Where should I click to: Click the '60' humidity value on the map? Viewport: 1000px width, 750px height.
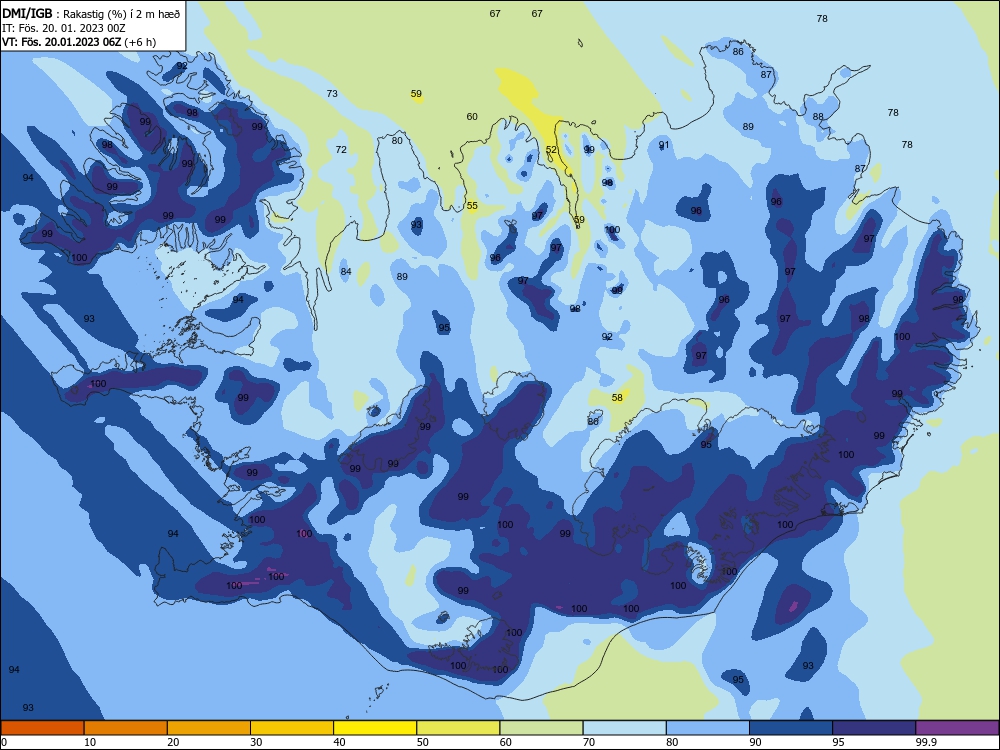pos(472,116)
